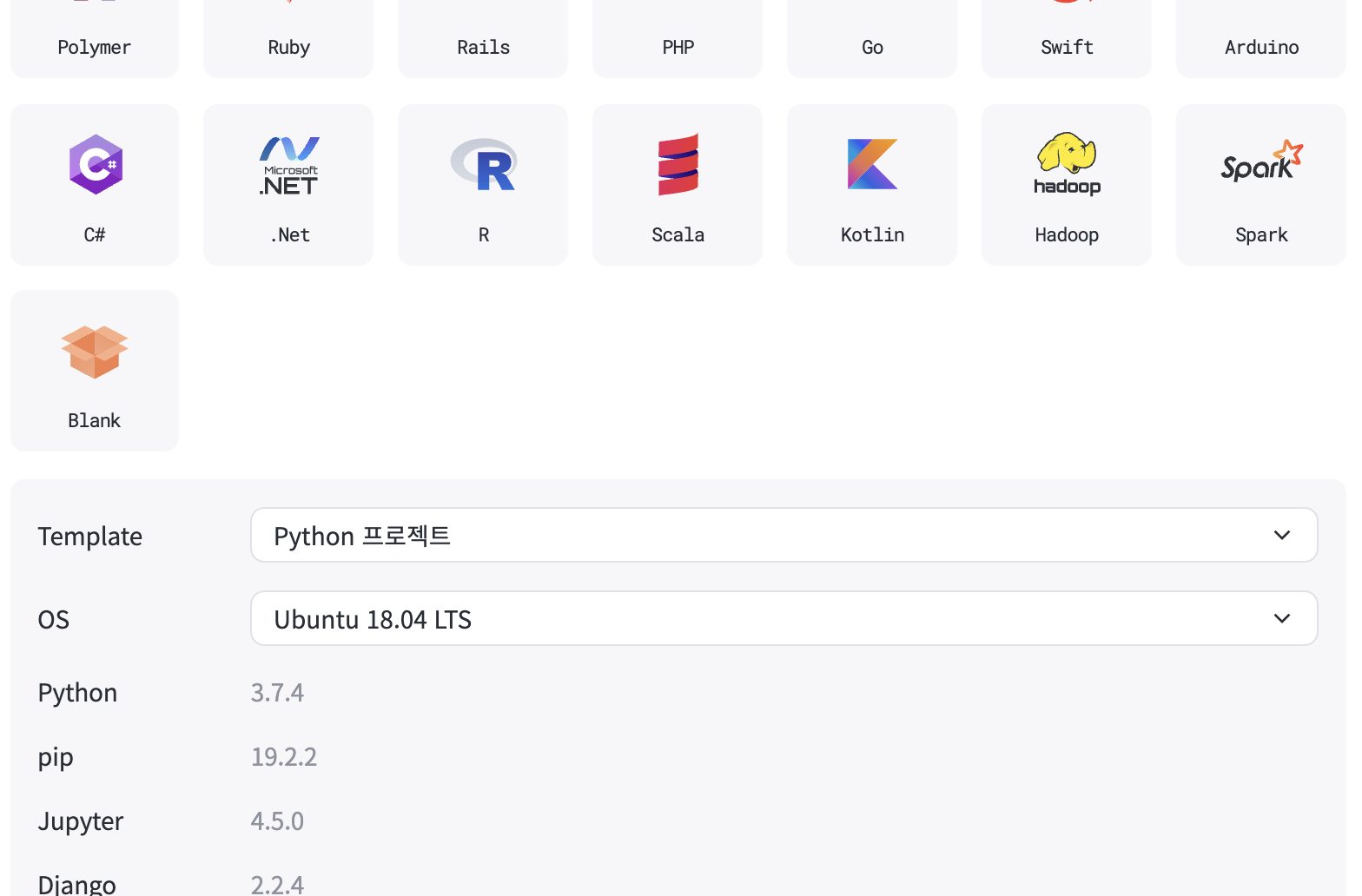Pick the Swift stack card

point(1067,39)
